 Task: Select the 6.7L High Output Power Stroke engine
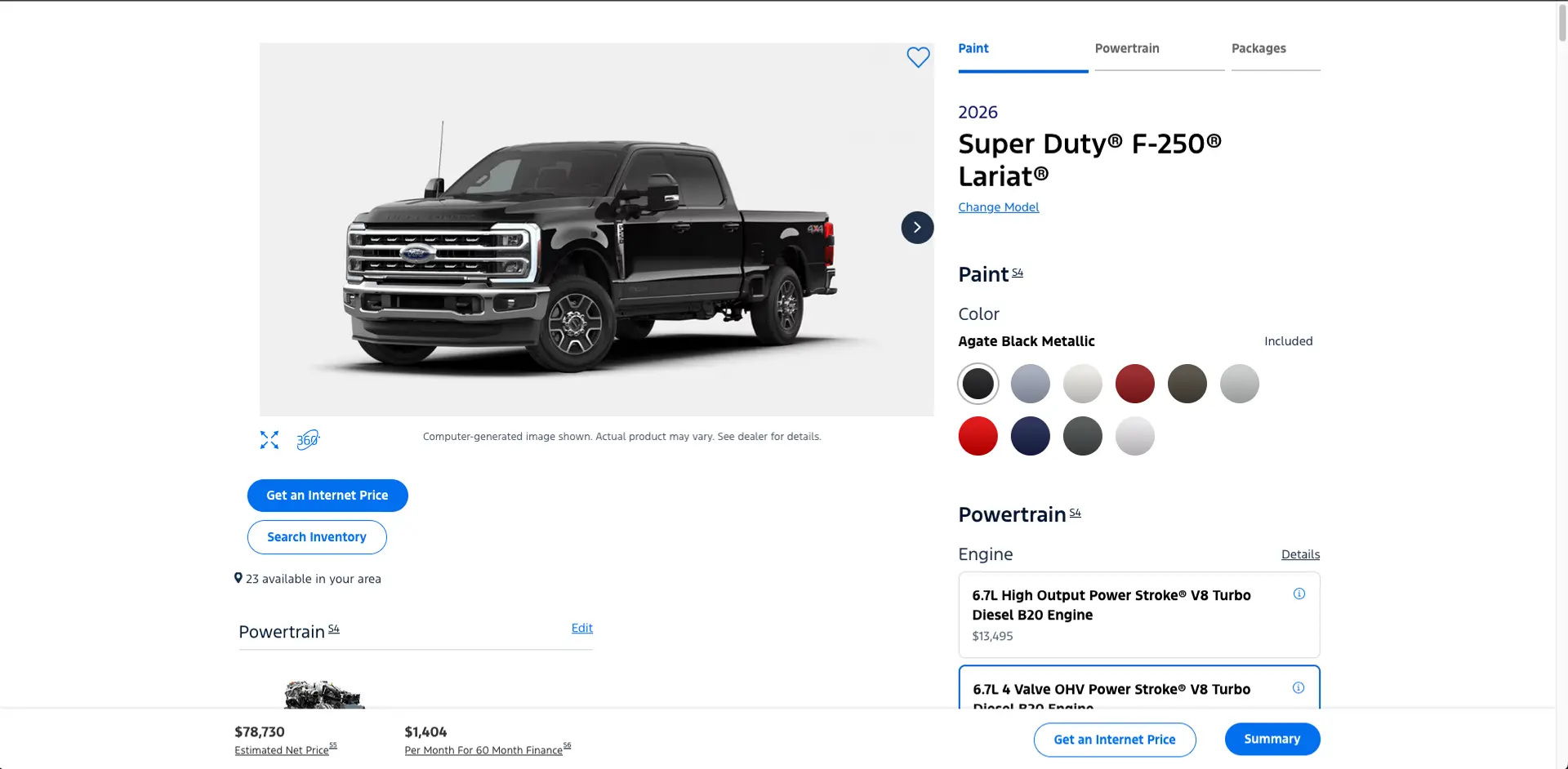1111,614
